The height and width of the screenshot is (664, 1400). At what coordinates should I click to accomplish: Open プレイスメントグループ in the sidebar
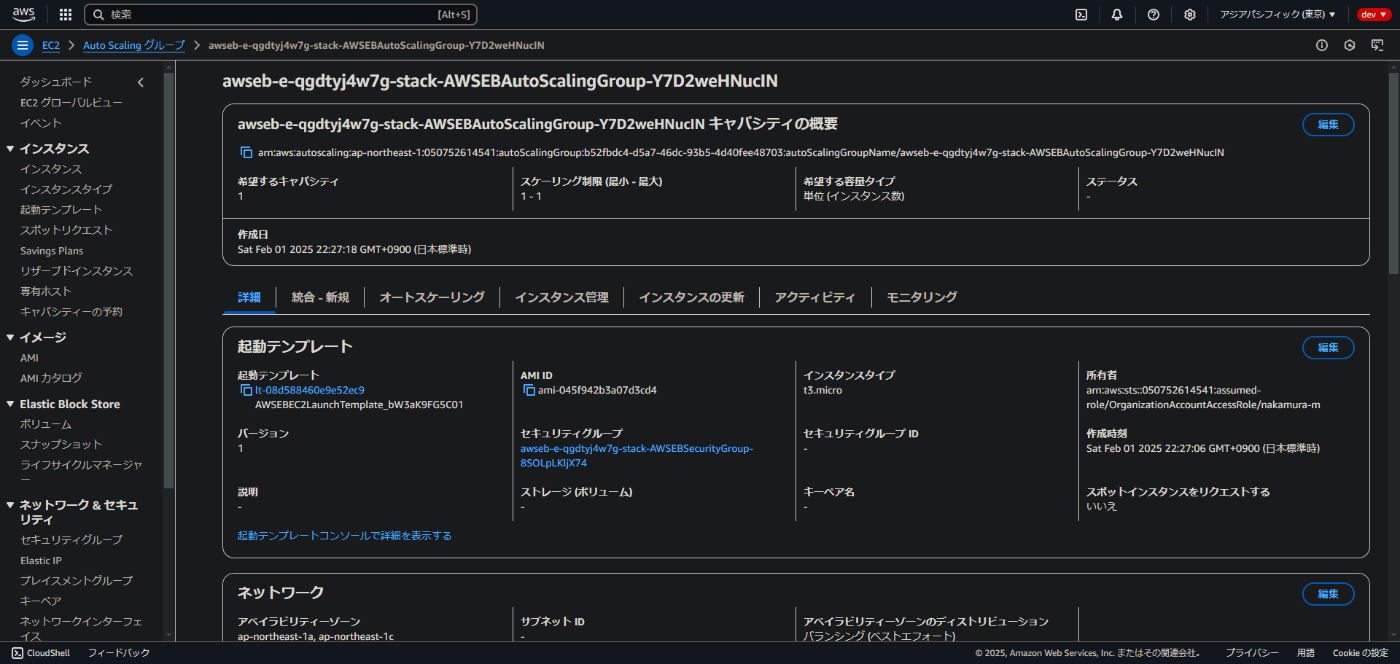tap(76, 581)
